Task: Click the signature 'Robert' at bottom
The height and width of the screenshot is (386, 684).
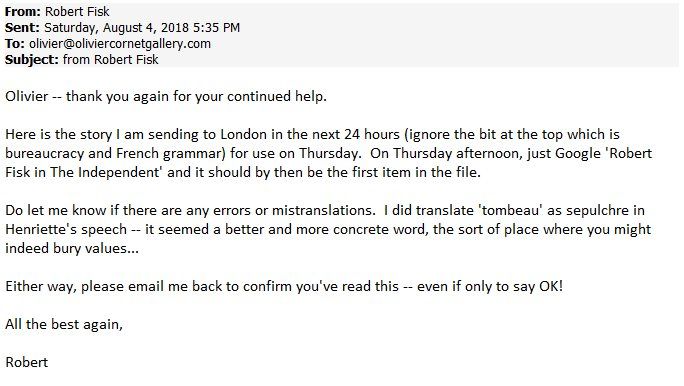Action: click(x=27, y=362)
